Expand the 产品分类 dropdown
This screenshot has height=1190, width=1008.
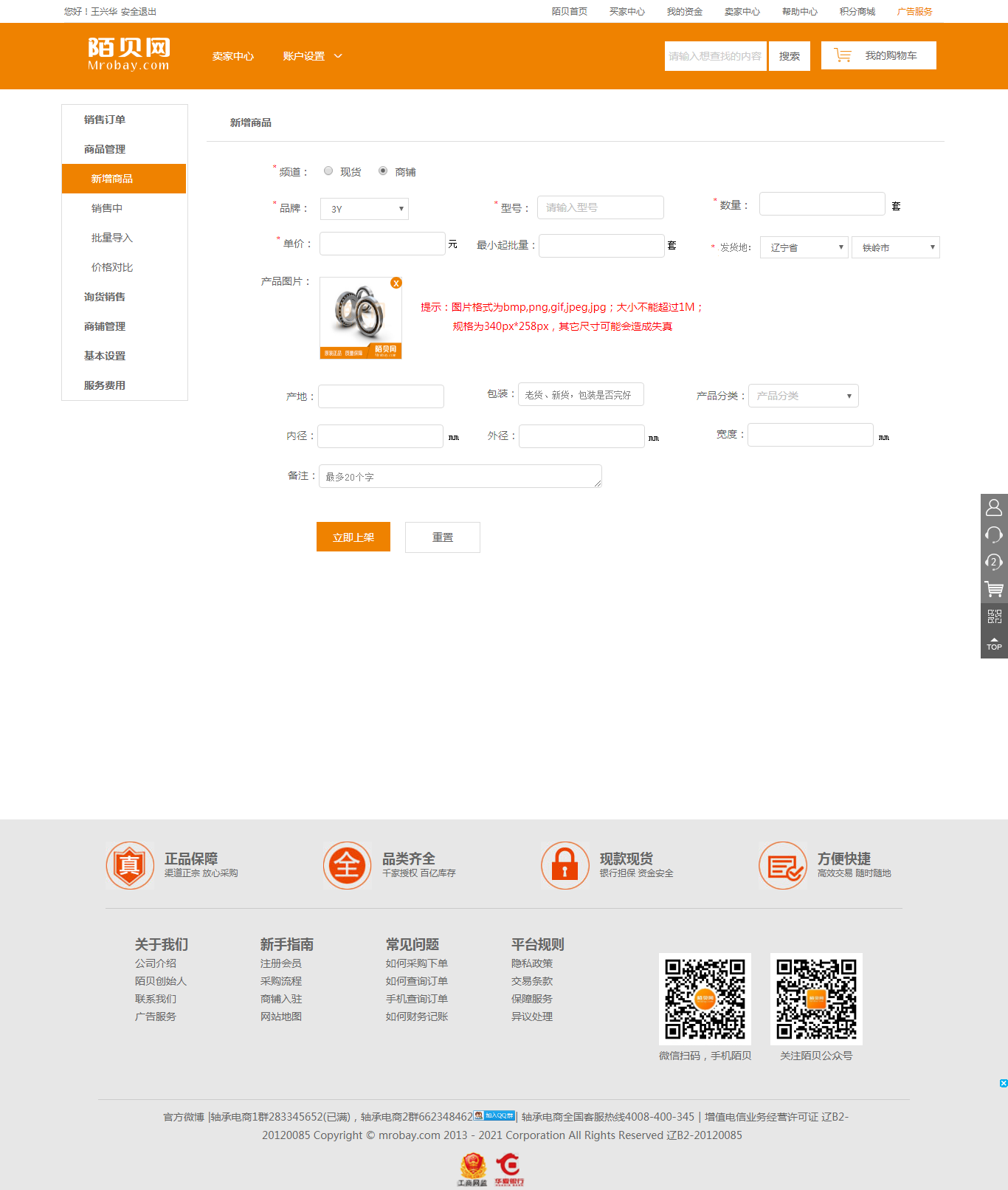click(x=803, y=396)
